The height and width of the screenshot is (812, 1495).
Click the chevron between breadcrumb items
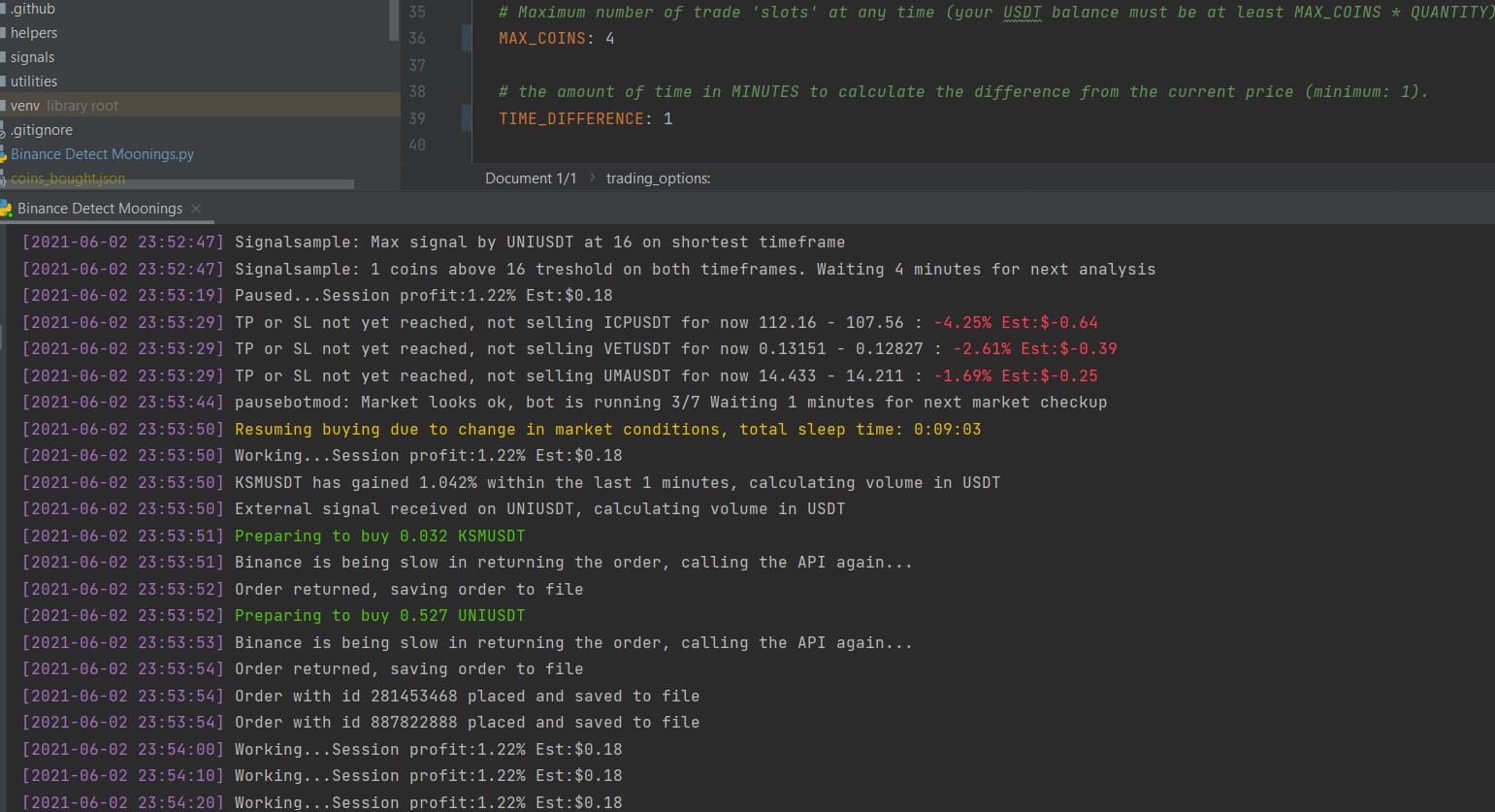coord(592,178)
